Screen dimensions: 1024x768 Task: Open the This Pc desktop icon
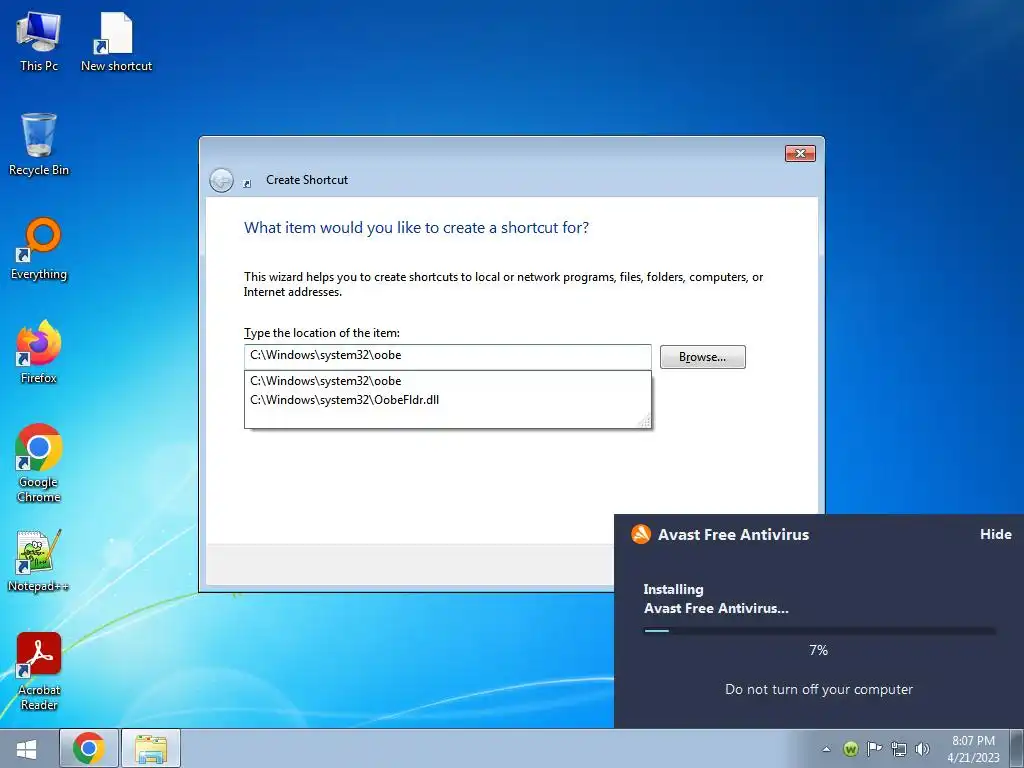pos(39,42)
